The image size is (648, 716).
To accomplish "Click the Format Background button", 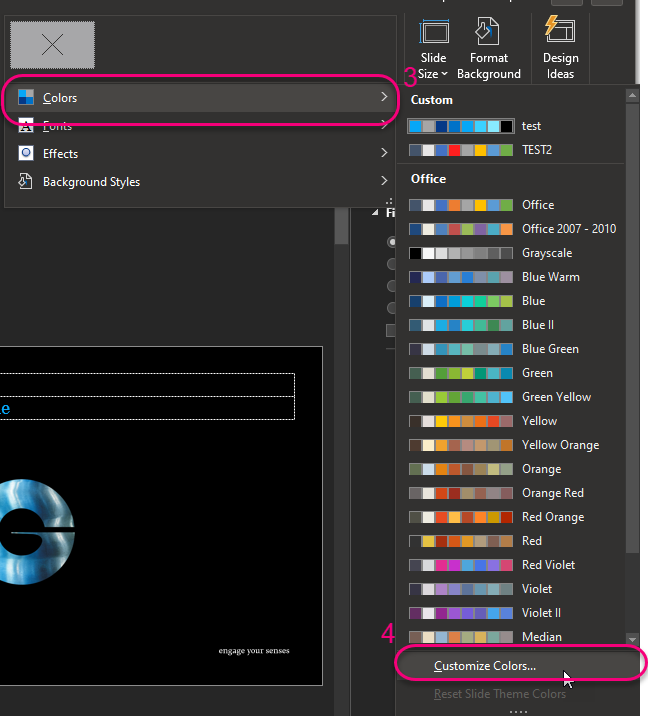I will point(489,49).
